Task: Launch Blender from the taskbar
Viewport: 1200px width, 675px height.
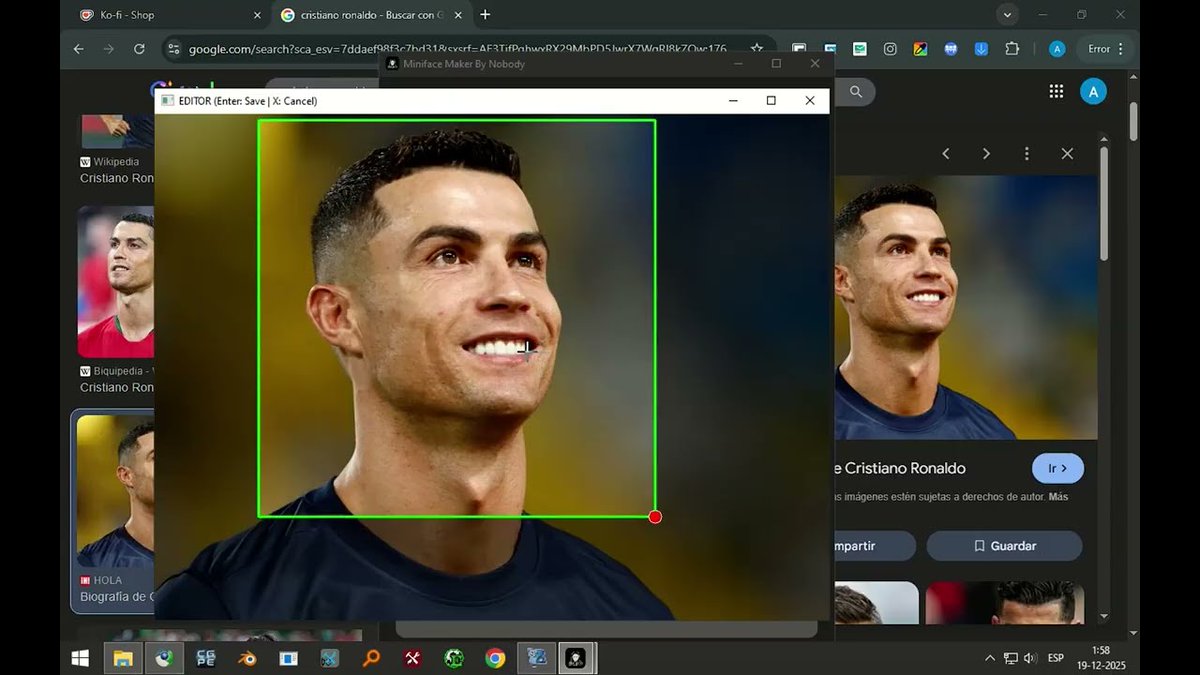Action: coord(246,659)
